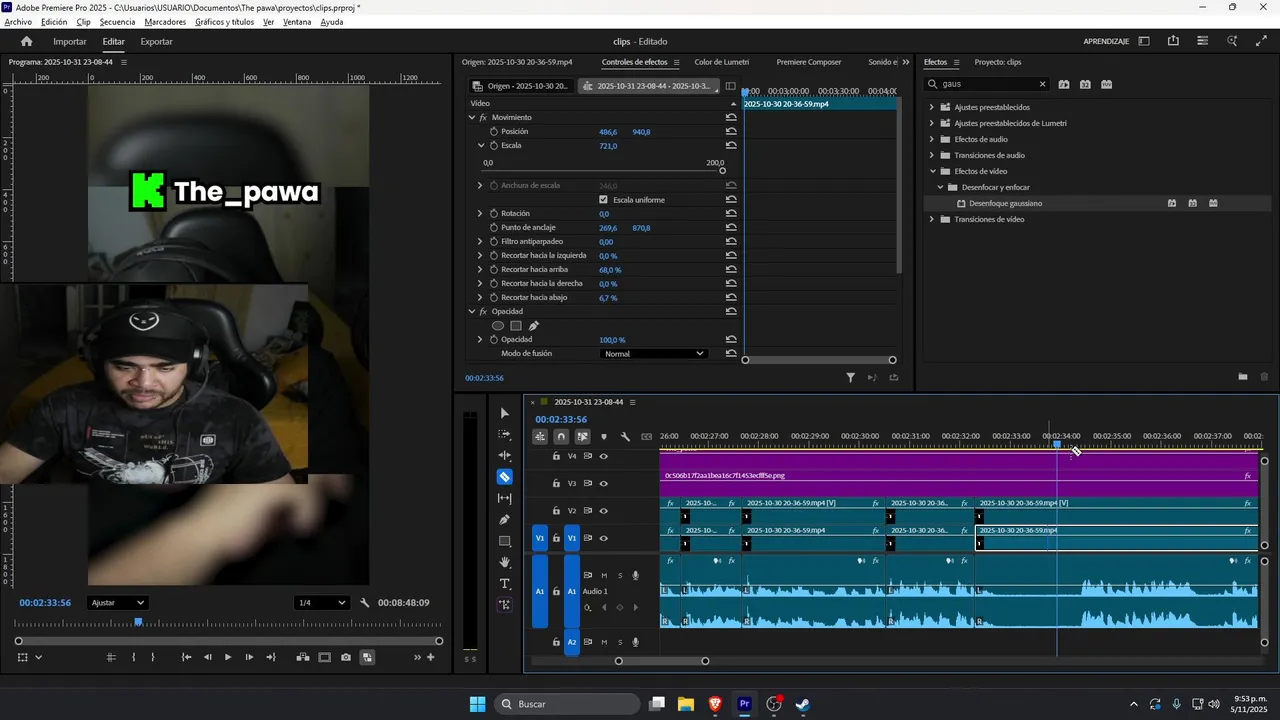Viewport: 1280px width, 720px height.
Task: Reset the Posición parameter
Action: click(x=731, y=132)
